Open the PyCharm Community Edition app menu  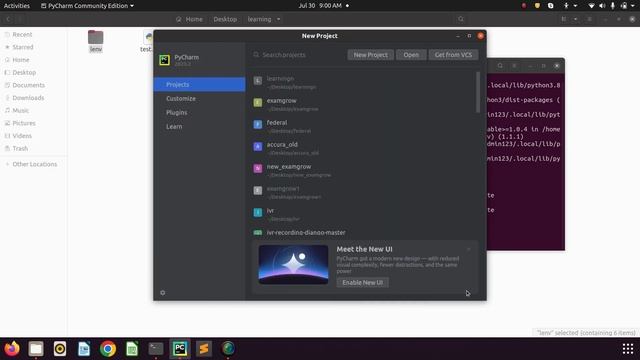pos(87,6)
